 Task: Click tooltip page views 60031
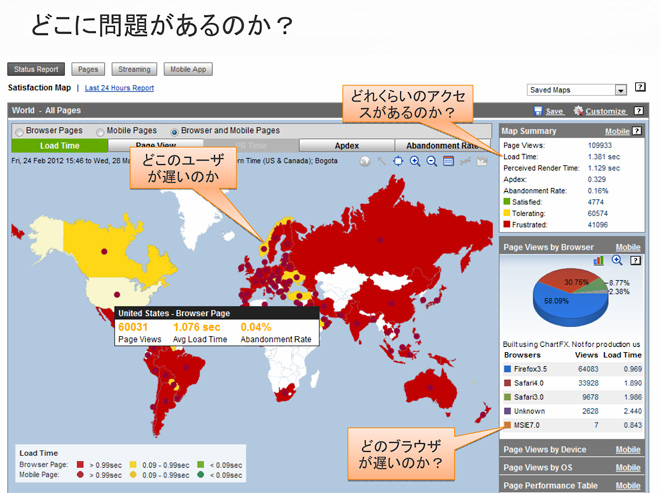pos(133,327)
